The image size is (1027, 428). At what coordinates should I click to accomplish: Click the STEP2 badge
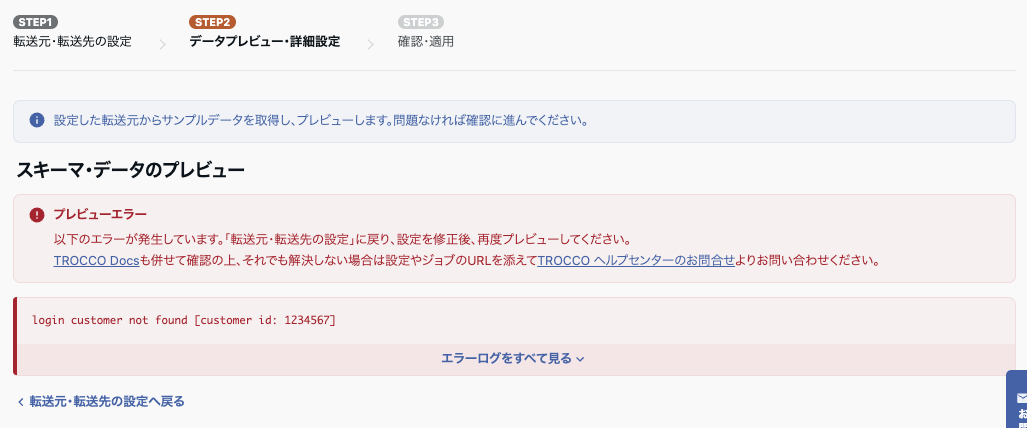(x=212, y=22)
